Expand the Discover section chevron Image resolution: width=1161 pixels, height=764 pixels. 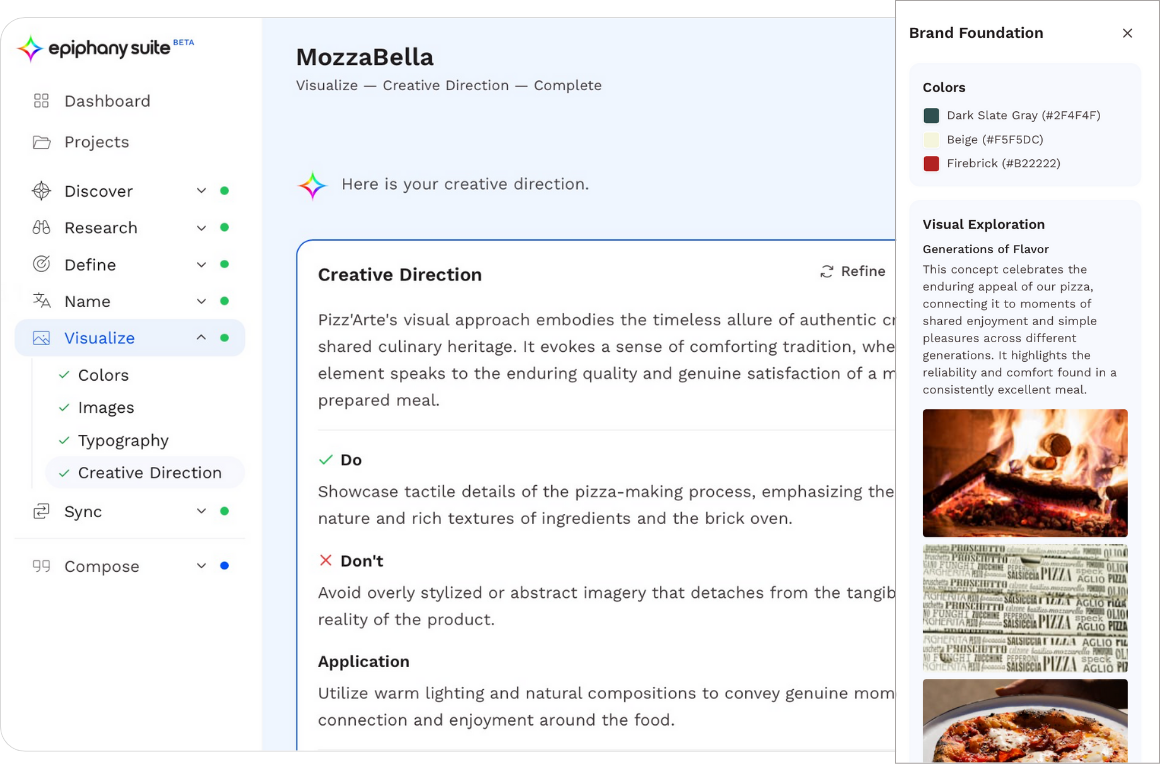point(201,191)
